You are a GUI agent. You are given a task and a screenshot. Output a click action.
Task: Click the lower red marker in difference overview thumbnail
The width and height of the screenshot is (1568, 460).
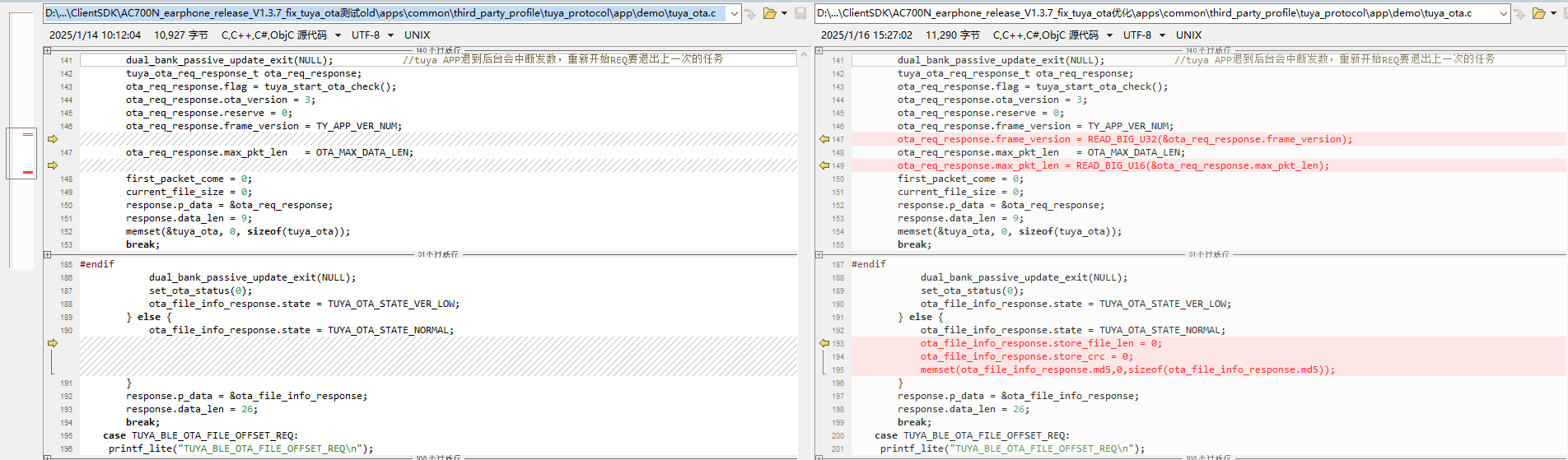[28, 173]
